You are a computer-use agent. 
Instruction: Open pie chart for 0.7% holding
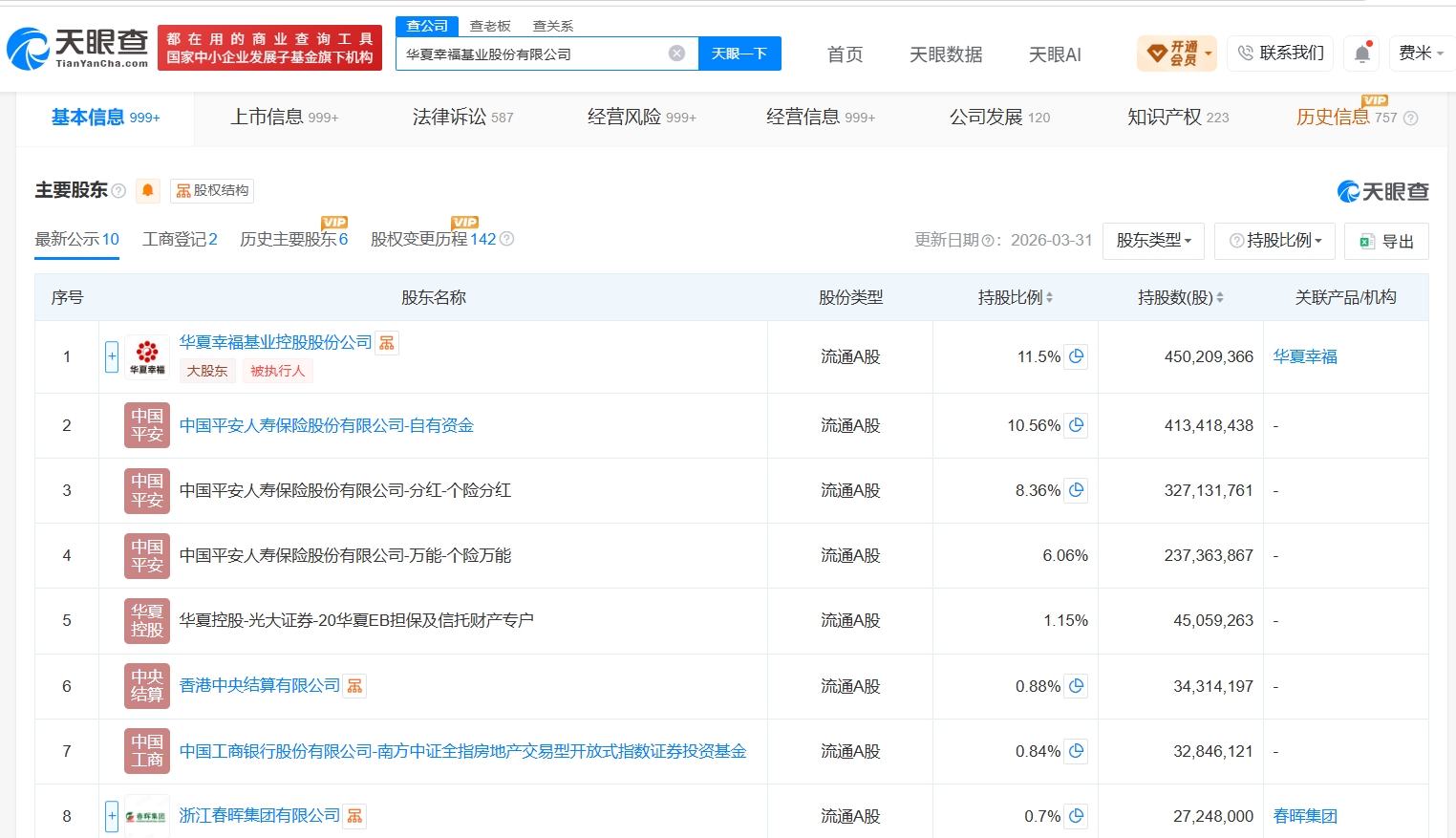1076,816
